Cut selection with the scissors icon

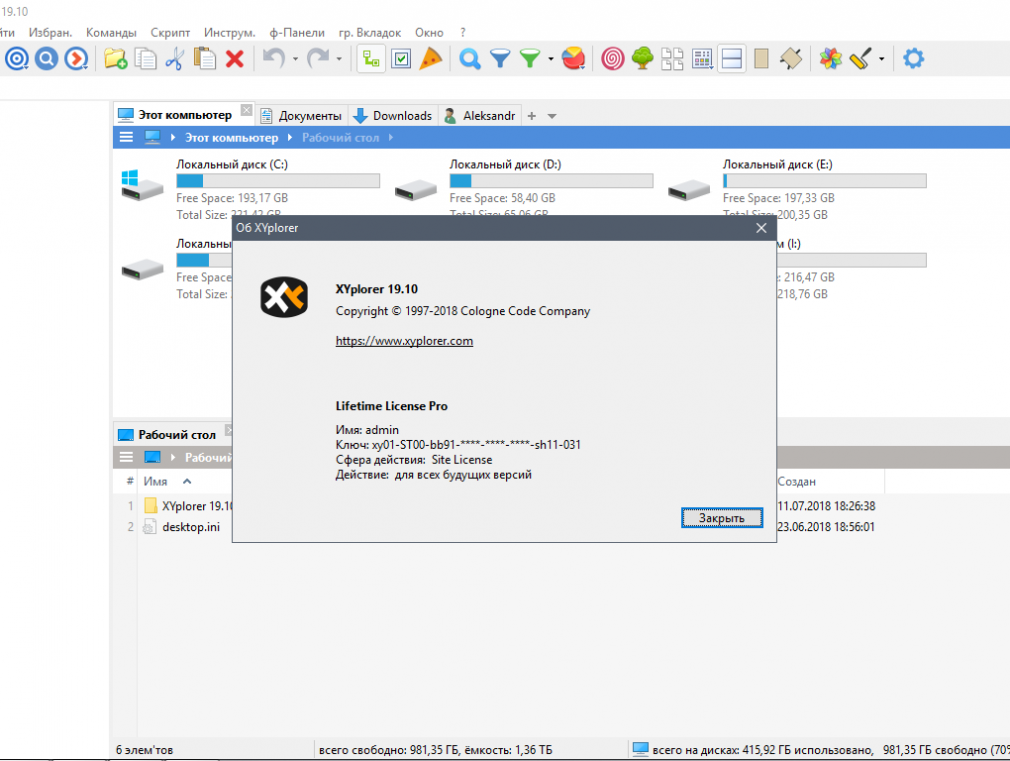[175, 59]
